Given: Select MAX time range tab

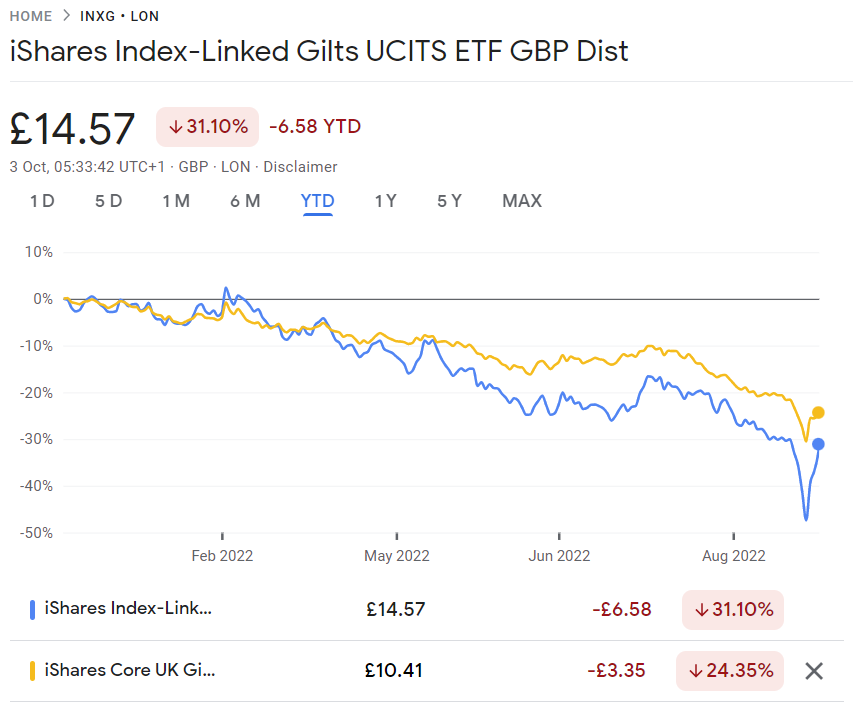Looking at the screenshot, I should [522, 201].
